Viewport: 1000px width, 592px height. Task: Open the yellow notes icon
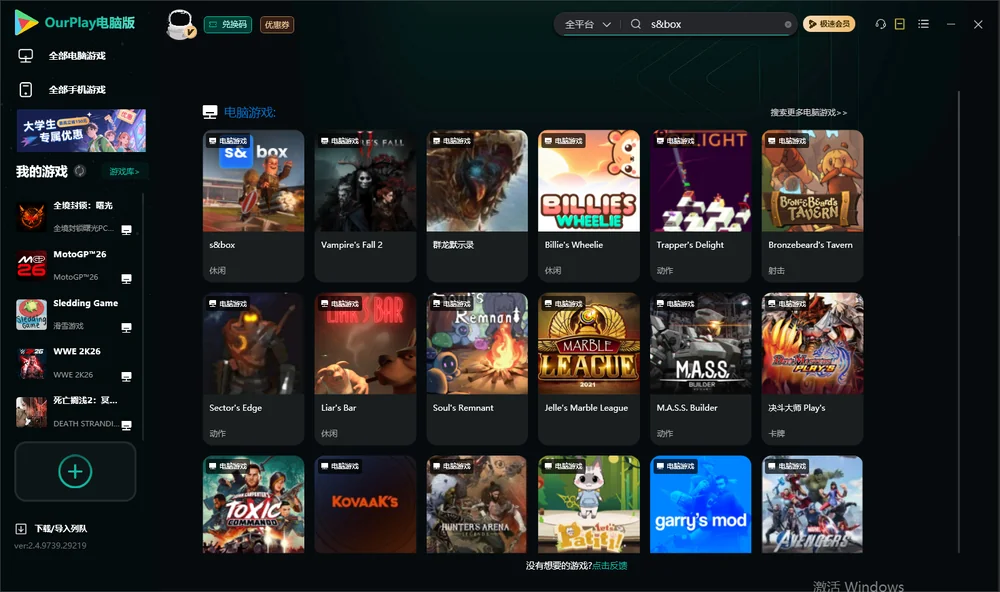point(900,24)
